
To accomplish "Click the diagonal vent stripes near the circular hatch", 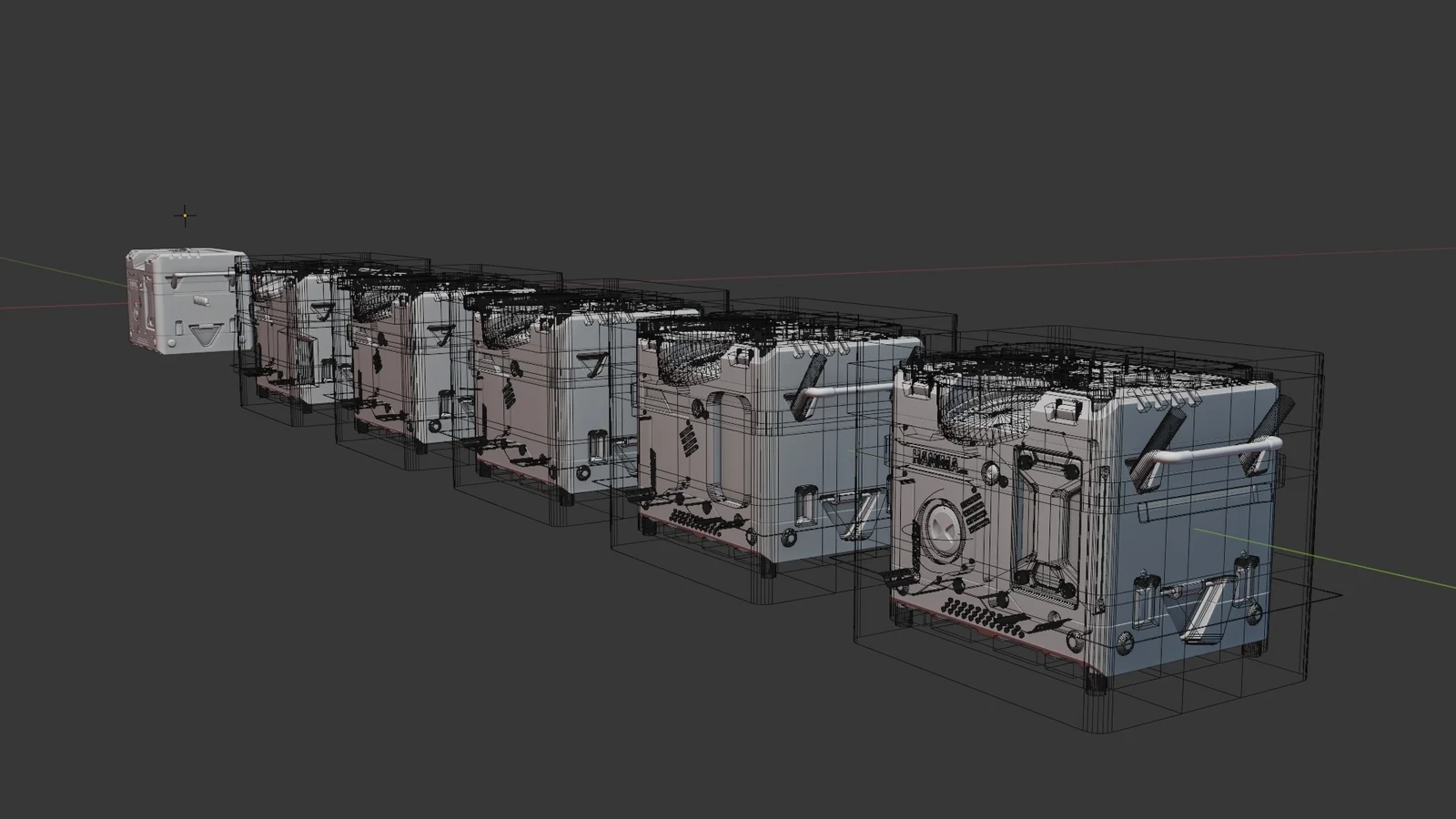I will point(975,511).
